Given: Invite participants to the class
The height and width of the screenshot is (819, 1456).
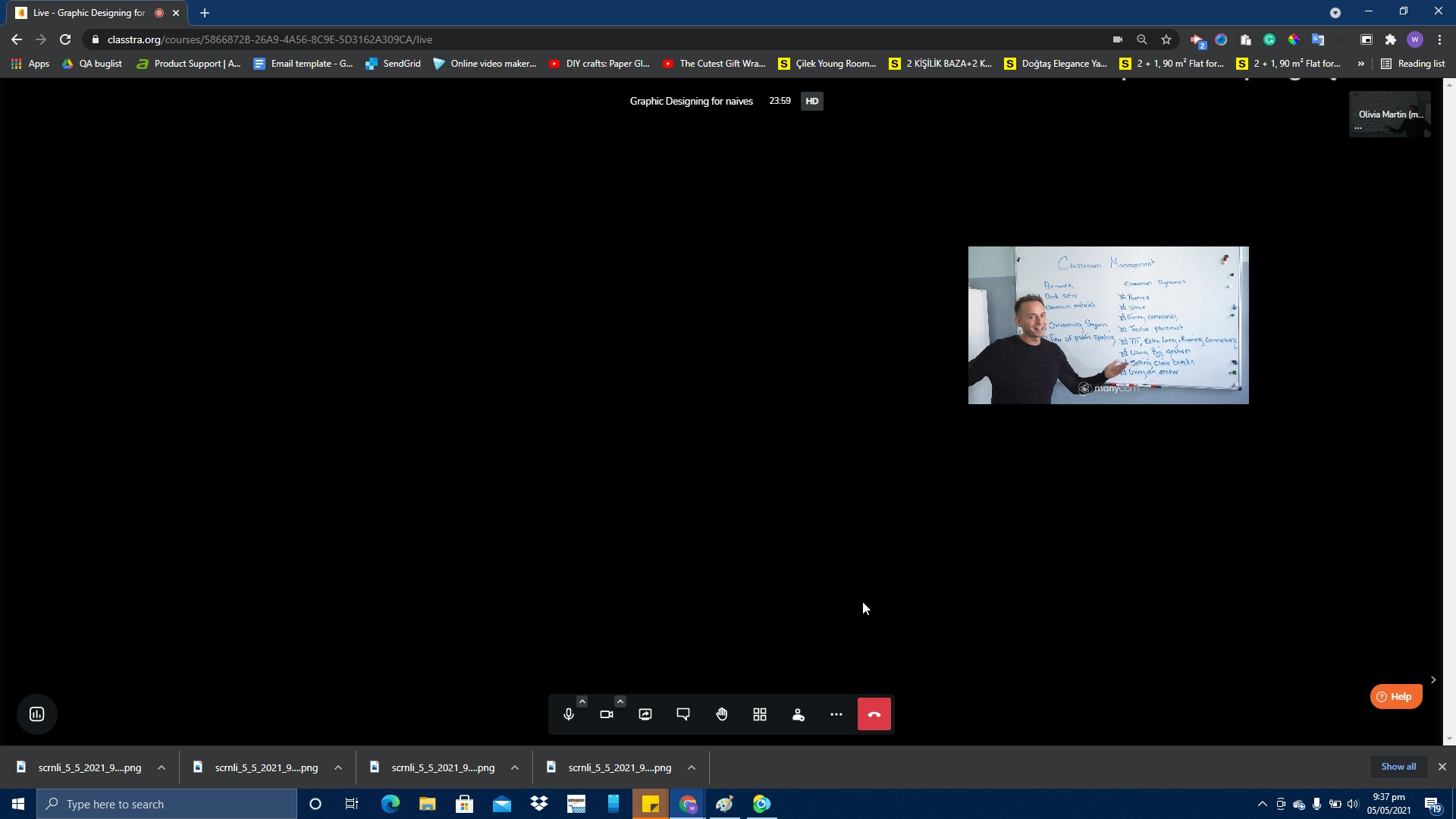Looking at the screenshot, I should [798, 714].
